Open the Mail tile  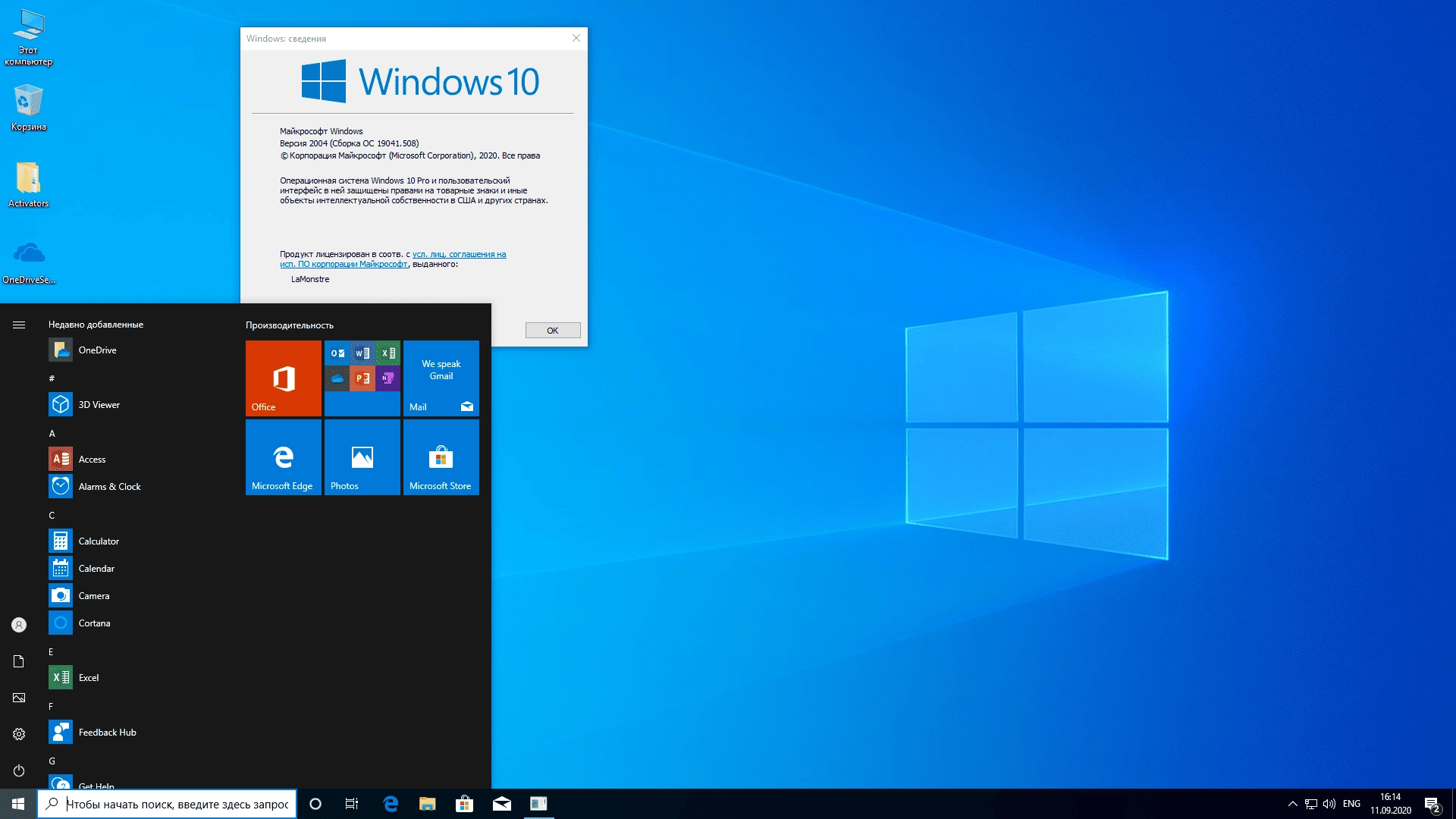coord(441,378)
